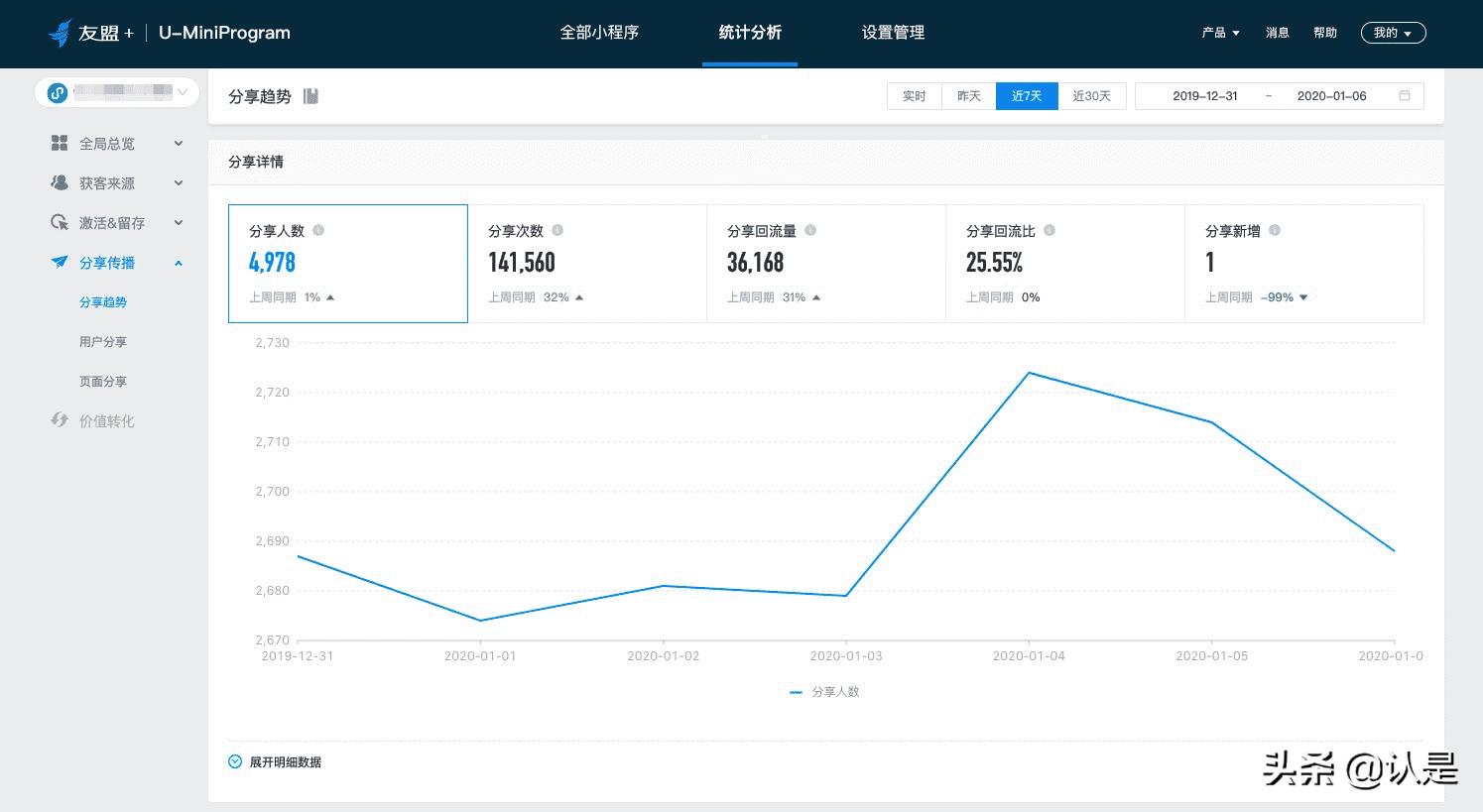Click the 全局总览 grid icon in sidebar
1483x812 pixels.
[x=60, y=143]
